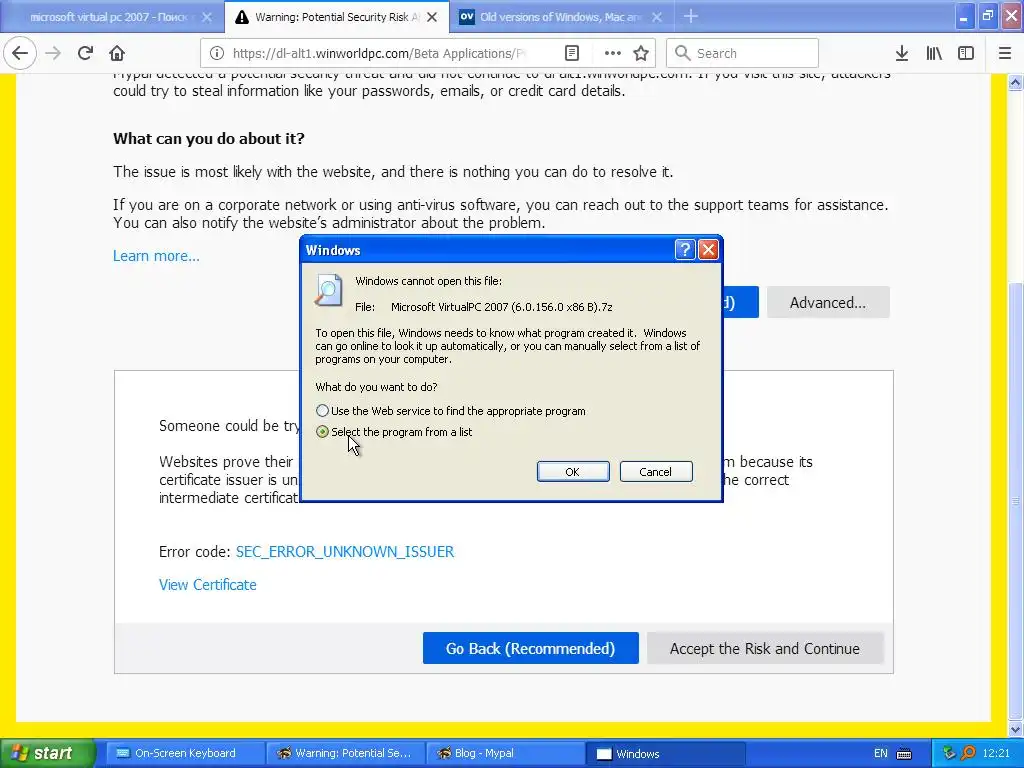1024x768 pixels.
Task: Click the file search icon in dialog
Action: 328,290
